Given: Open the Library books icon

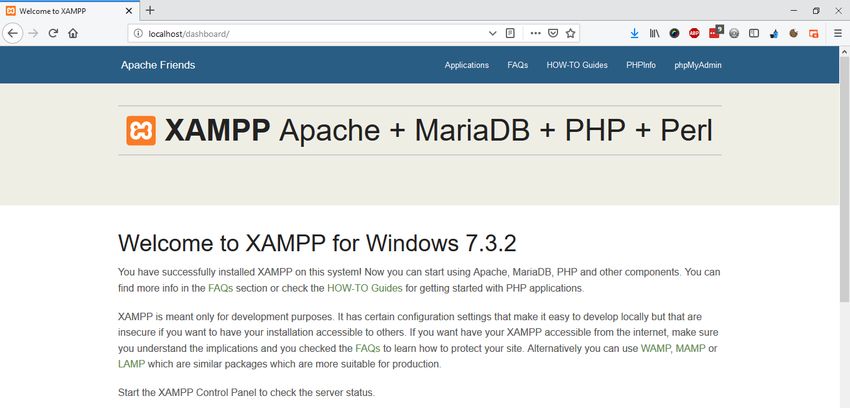Looking at the screenshot, I should (654, 33).
